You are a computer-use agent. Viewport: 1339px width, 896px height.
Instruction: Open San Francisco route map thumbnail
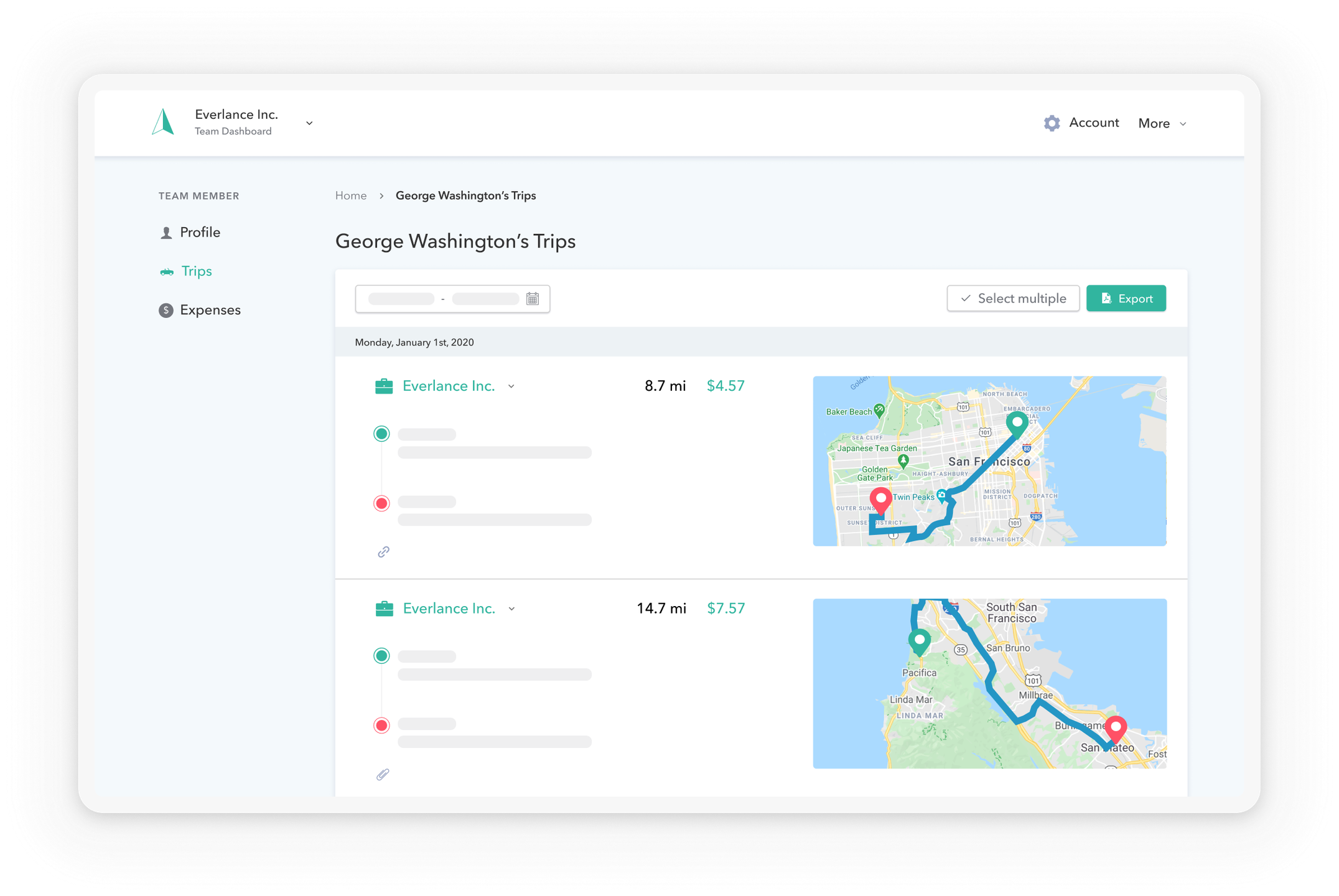[989, 461]
